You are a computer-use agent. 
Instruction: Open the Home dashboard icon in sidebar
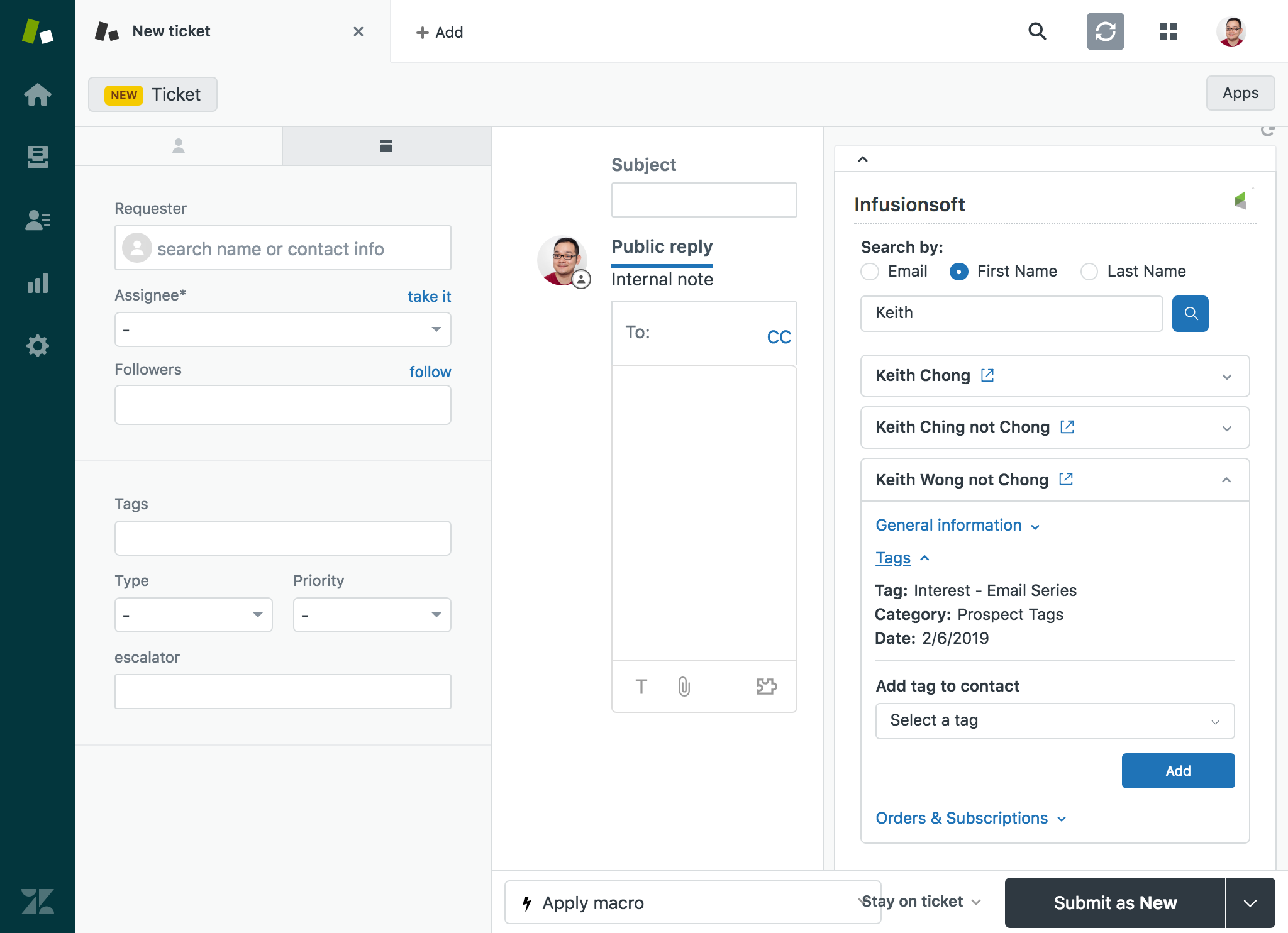[x=38, y=94]
